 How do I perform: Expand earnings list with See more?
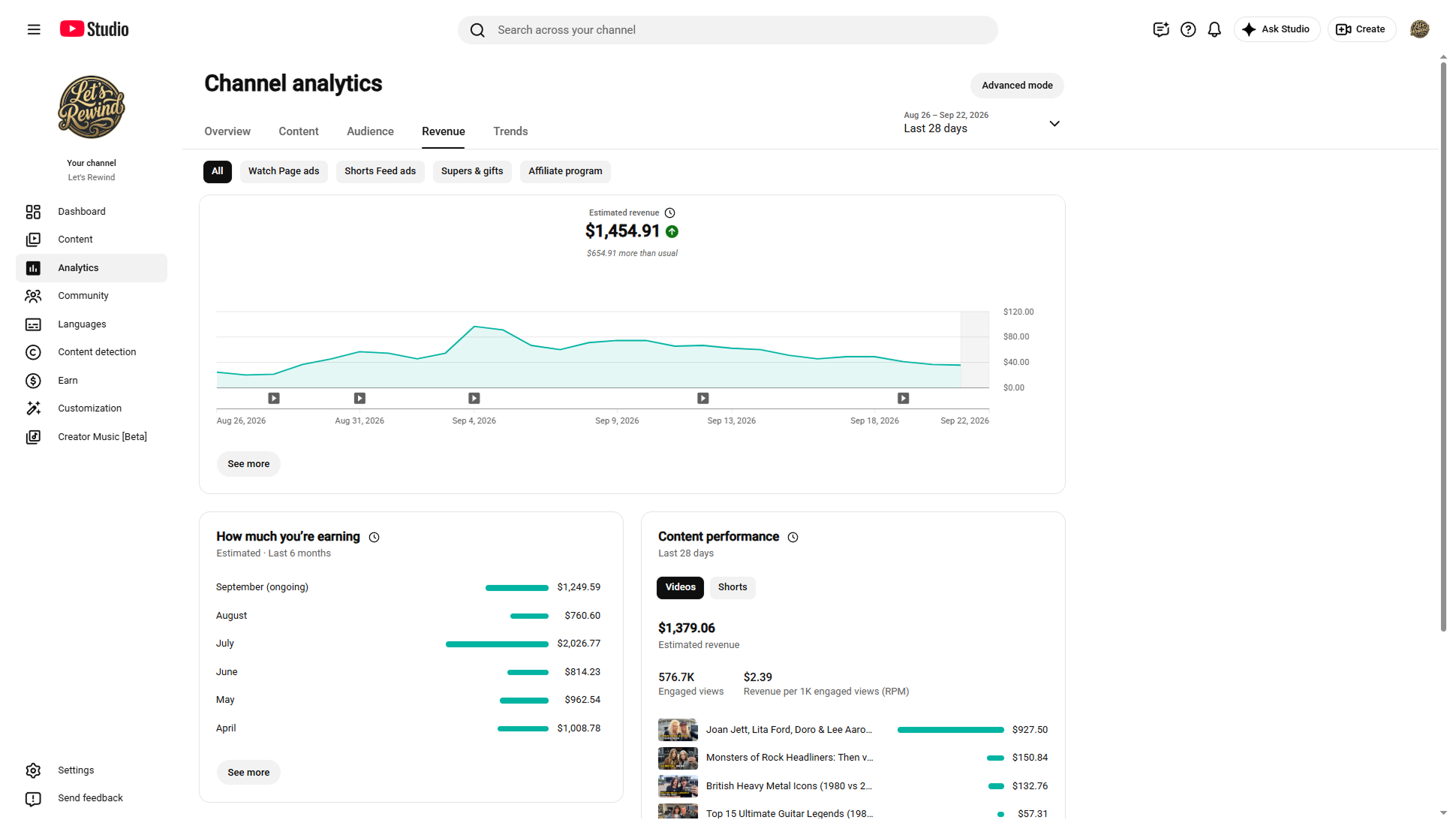(x=248, y=773)
